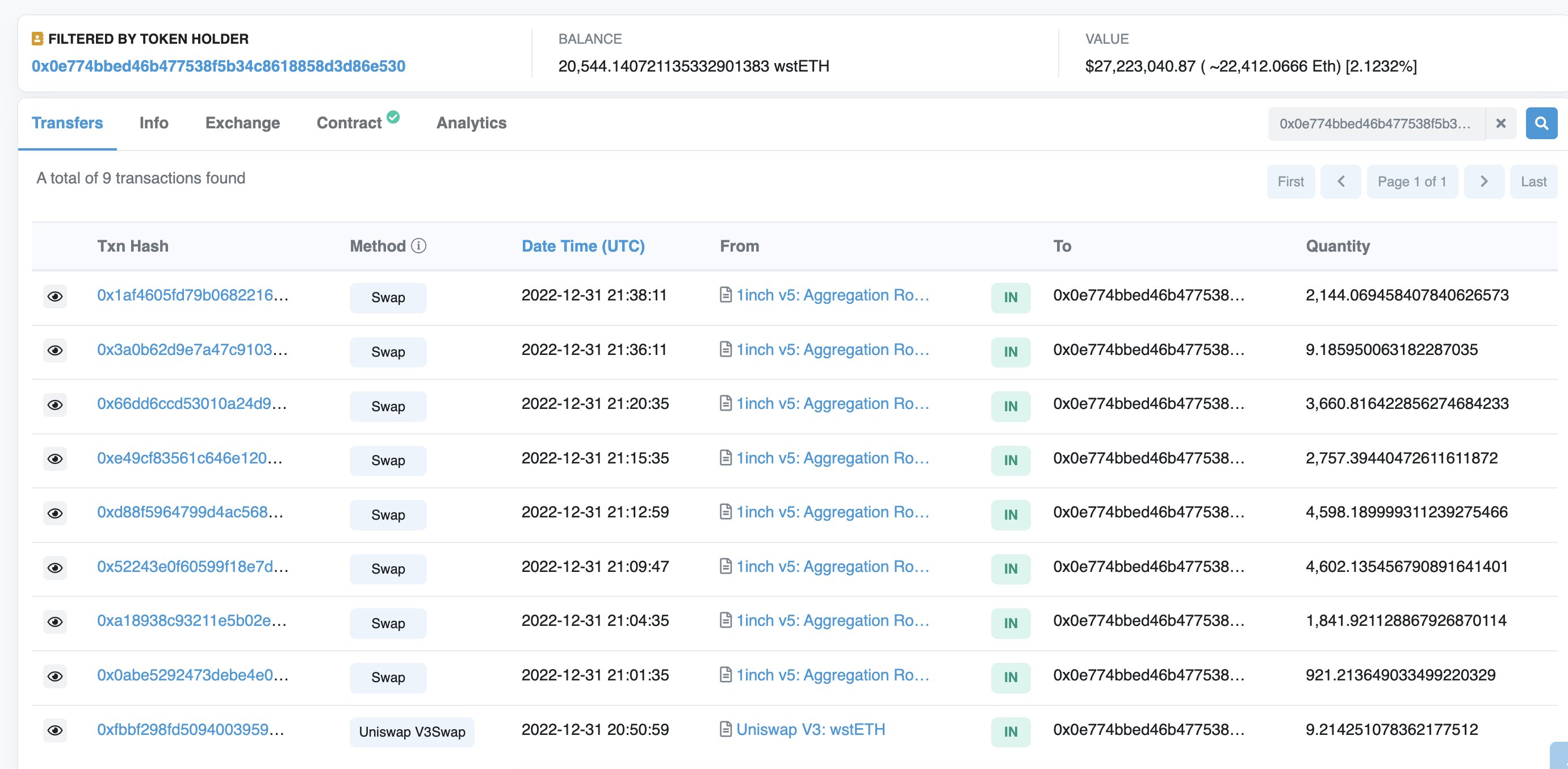
Task: Open the Exchange tab
Action: 242,123
